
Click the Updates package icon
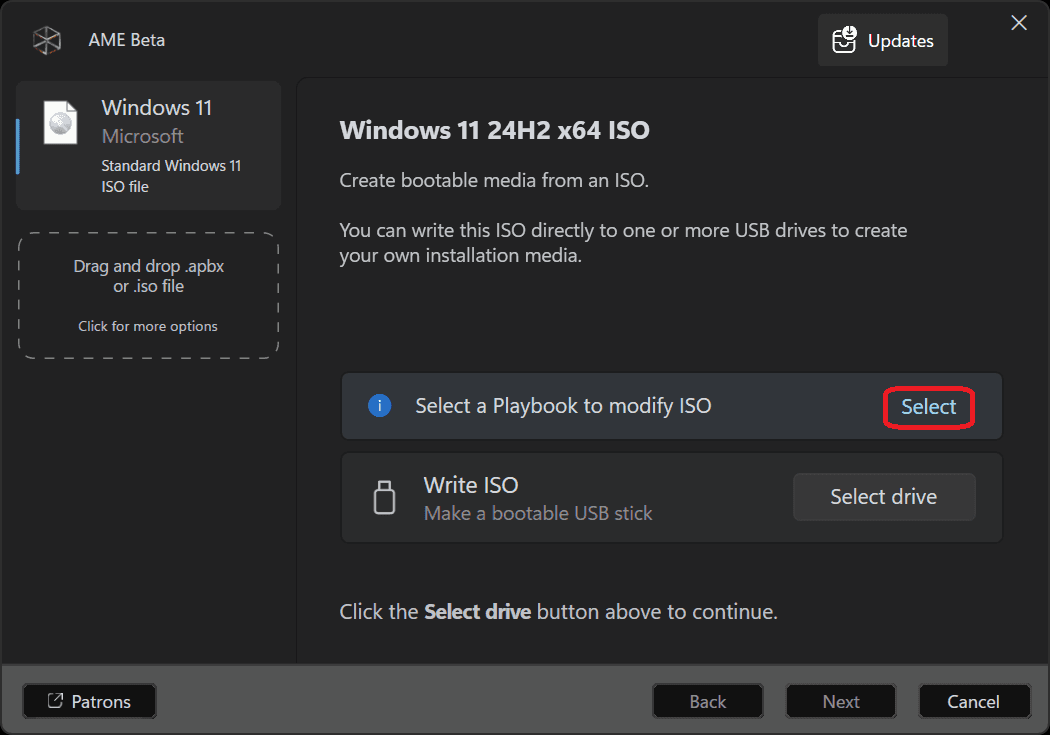pos(844,41)
